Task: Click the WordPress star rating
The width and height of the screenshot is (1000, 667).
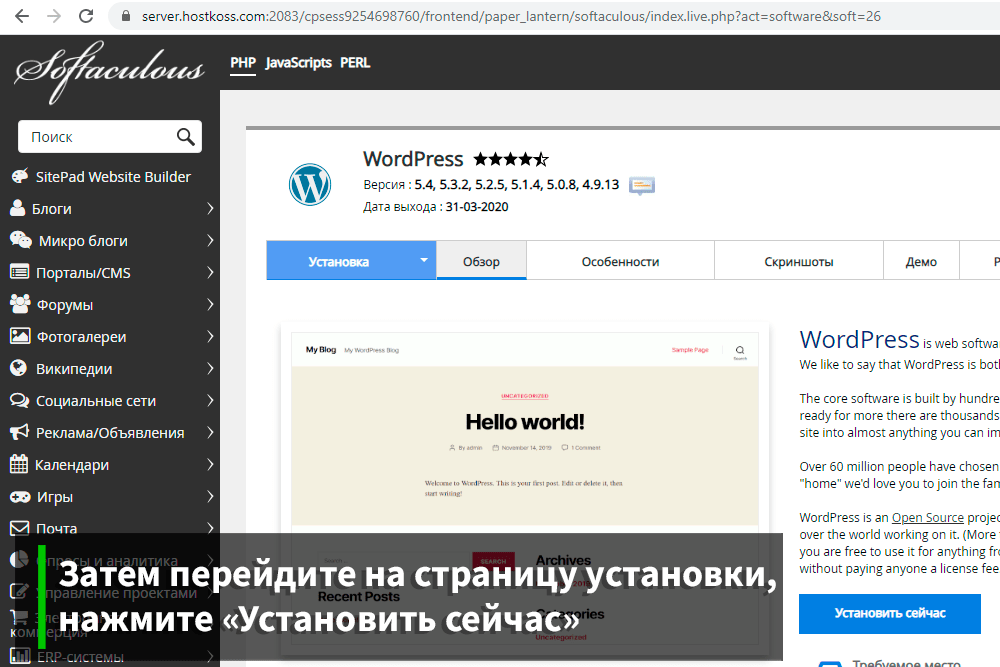Action: click(511, 159)
